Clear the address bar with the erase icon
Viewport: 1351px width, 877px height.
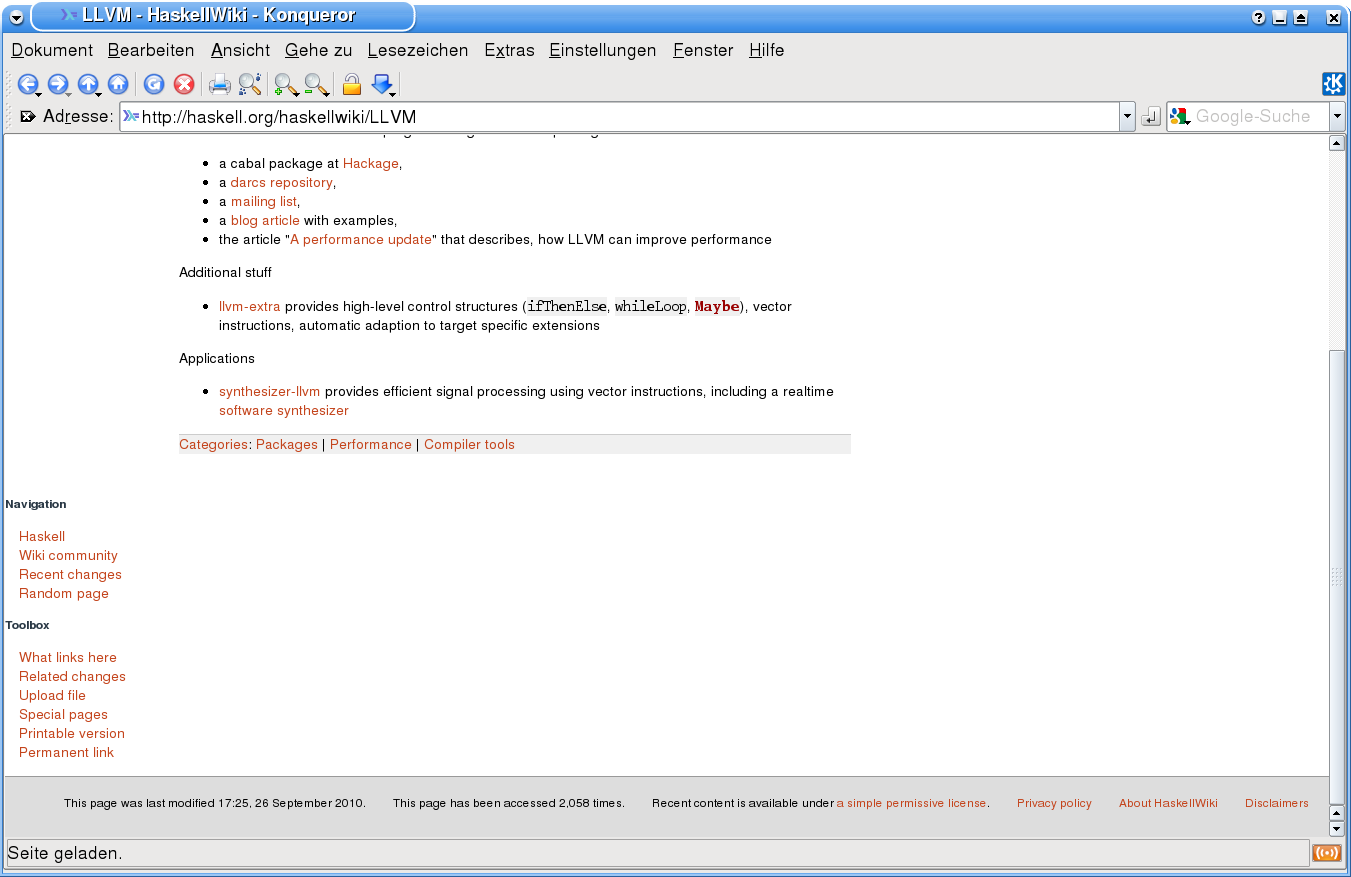click(28, 116)
